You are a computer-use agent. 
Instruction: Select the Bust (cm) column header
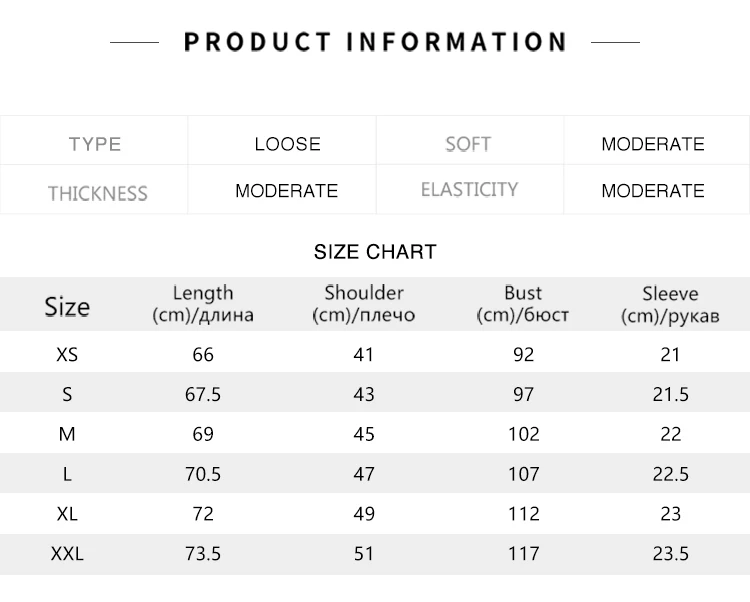[x=523, y=304]
